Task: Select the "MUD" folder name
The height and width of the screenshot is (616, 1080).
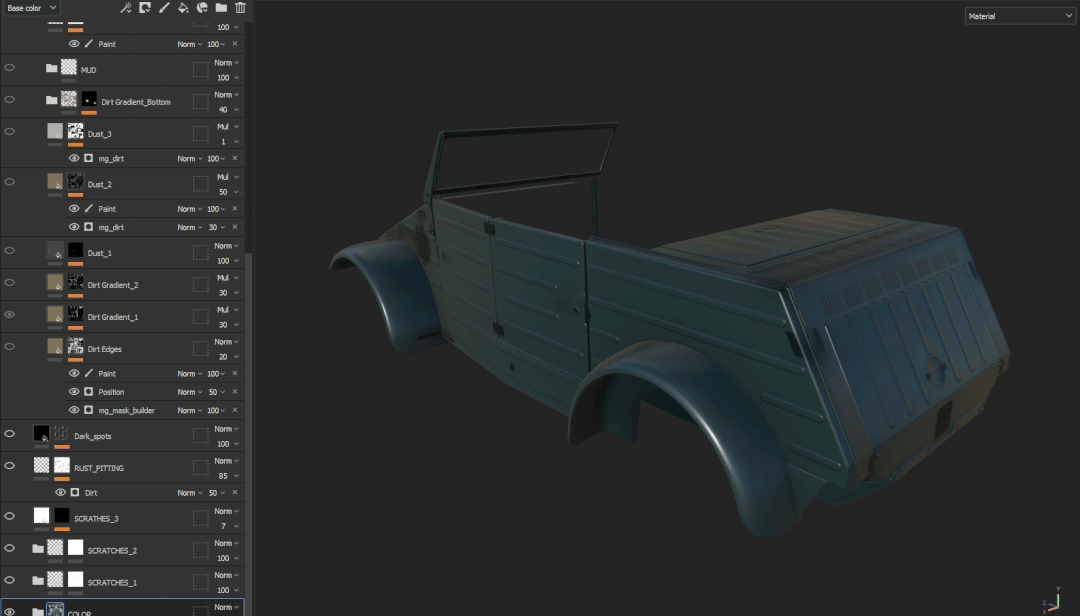Action: pyautogui.click(x=89, y=70)
